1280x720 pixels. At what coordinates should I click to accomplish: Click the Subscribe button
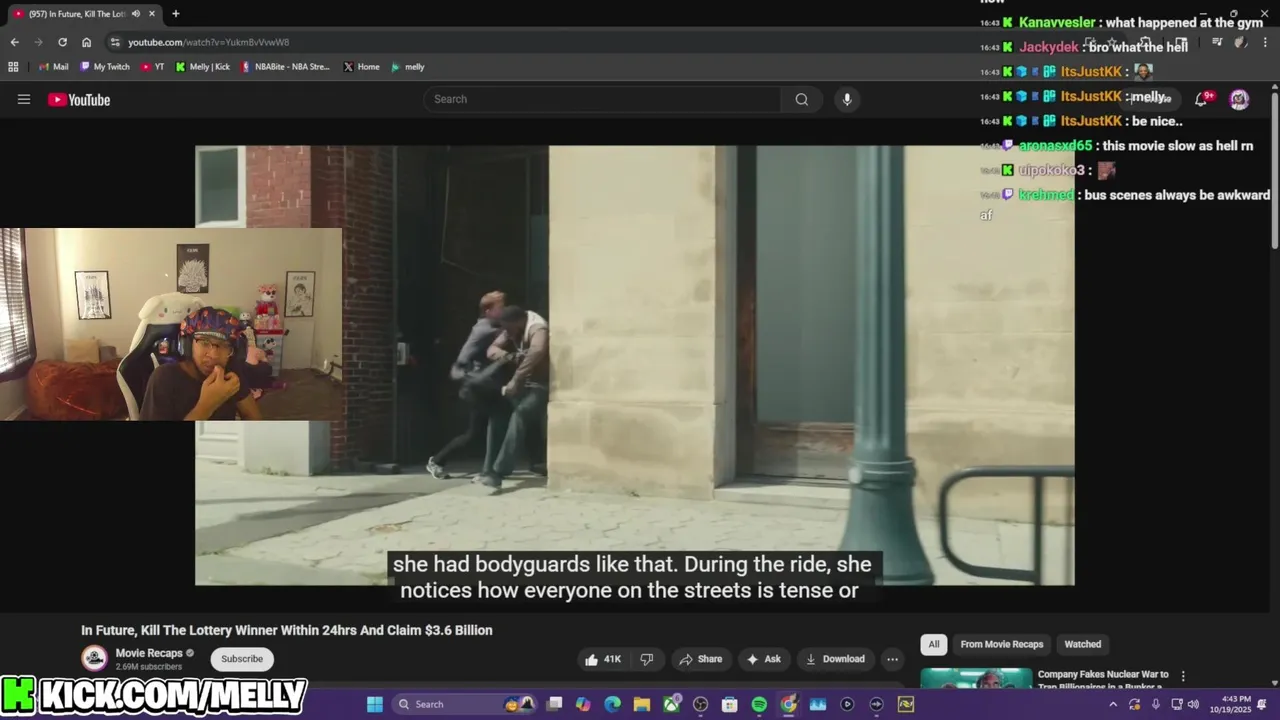(x=242, y=659)
